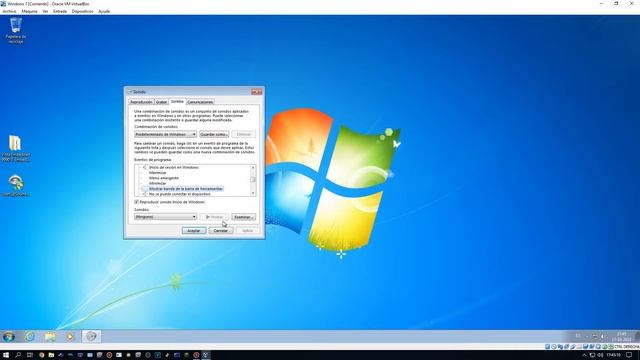Toggle Reproducir sonido Inicio de Windows checkbox

click(x=136, y=202)
